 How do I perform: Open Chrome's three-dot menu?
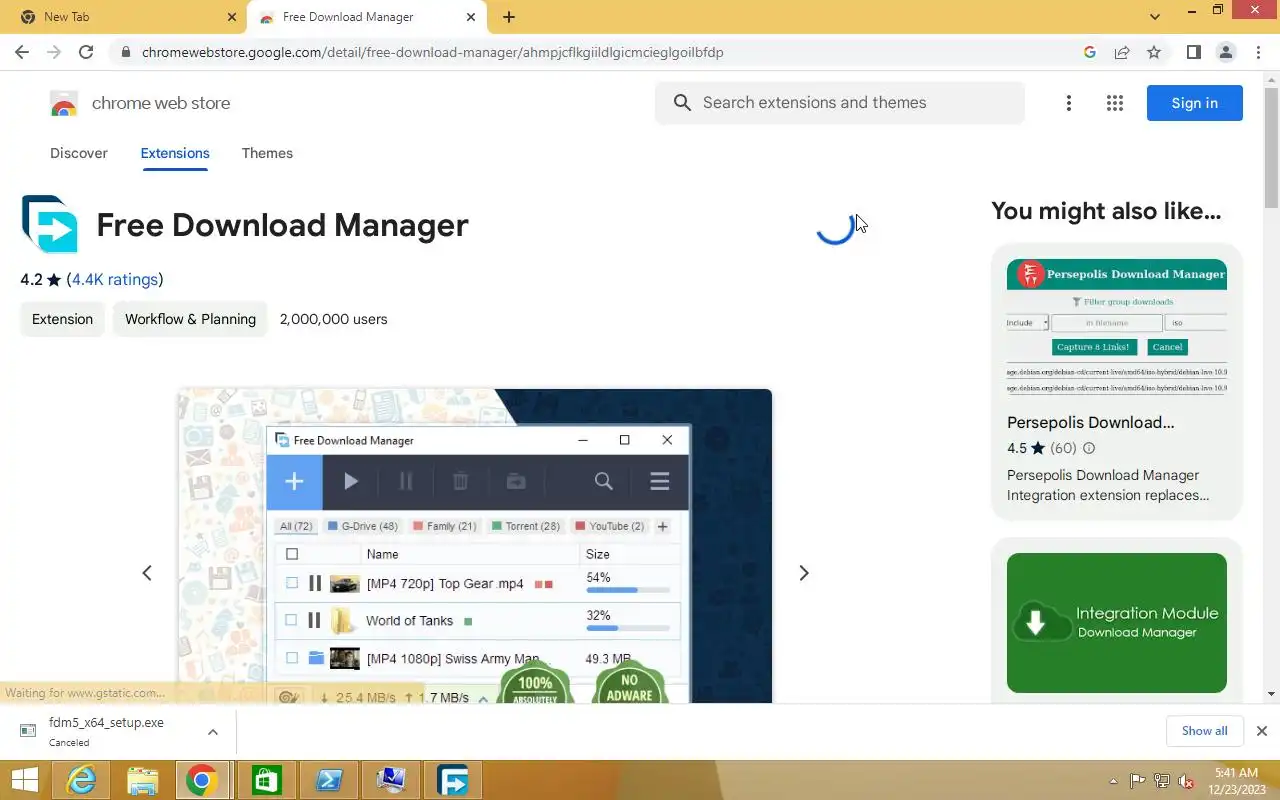click(1257, 52)
